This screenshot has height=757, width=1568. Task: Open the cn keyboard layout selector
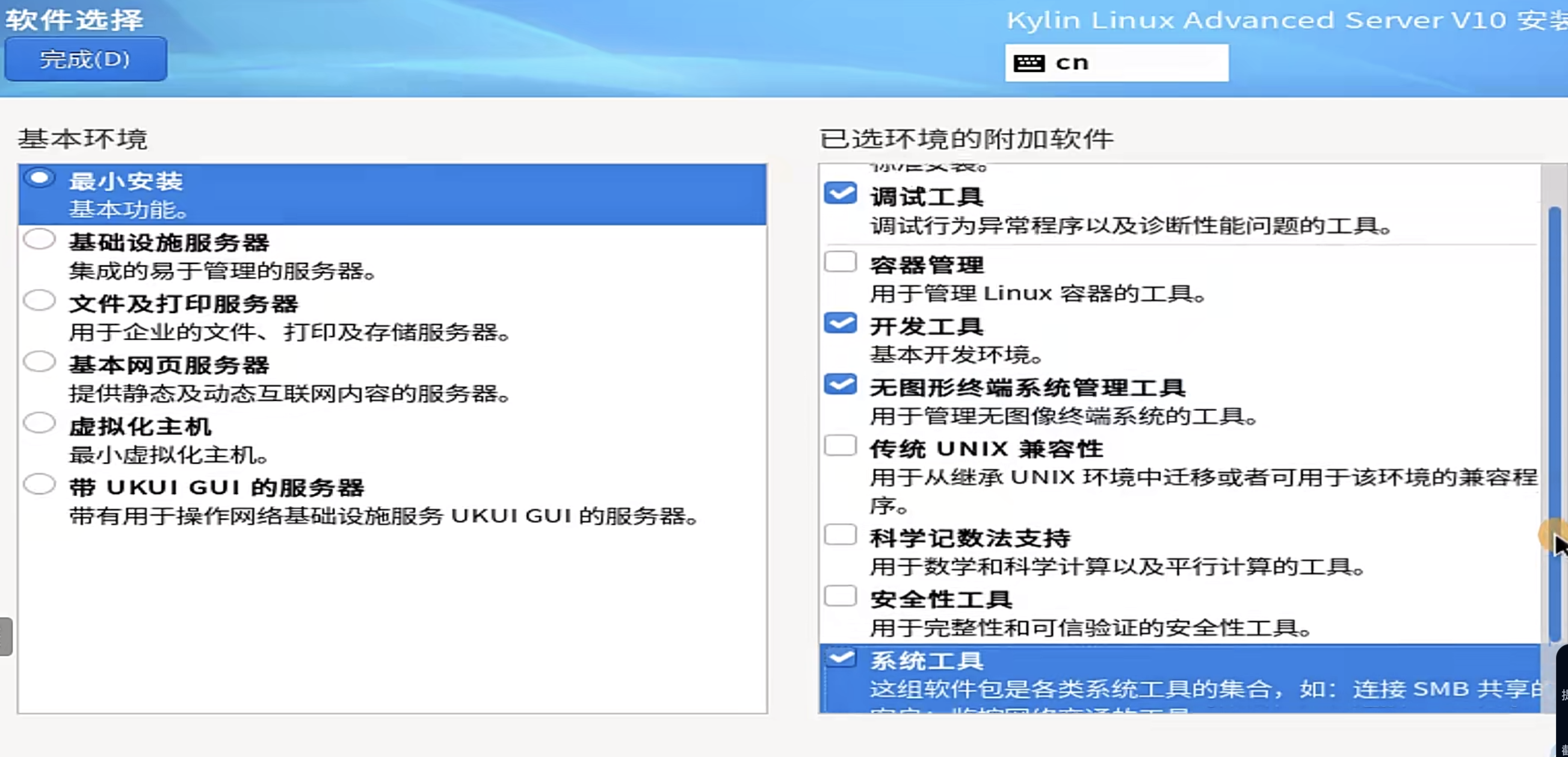click(1116, 63)
